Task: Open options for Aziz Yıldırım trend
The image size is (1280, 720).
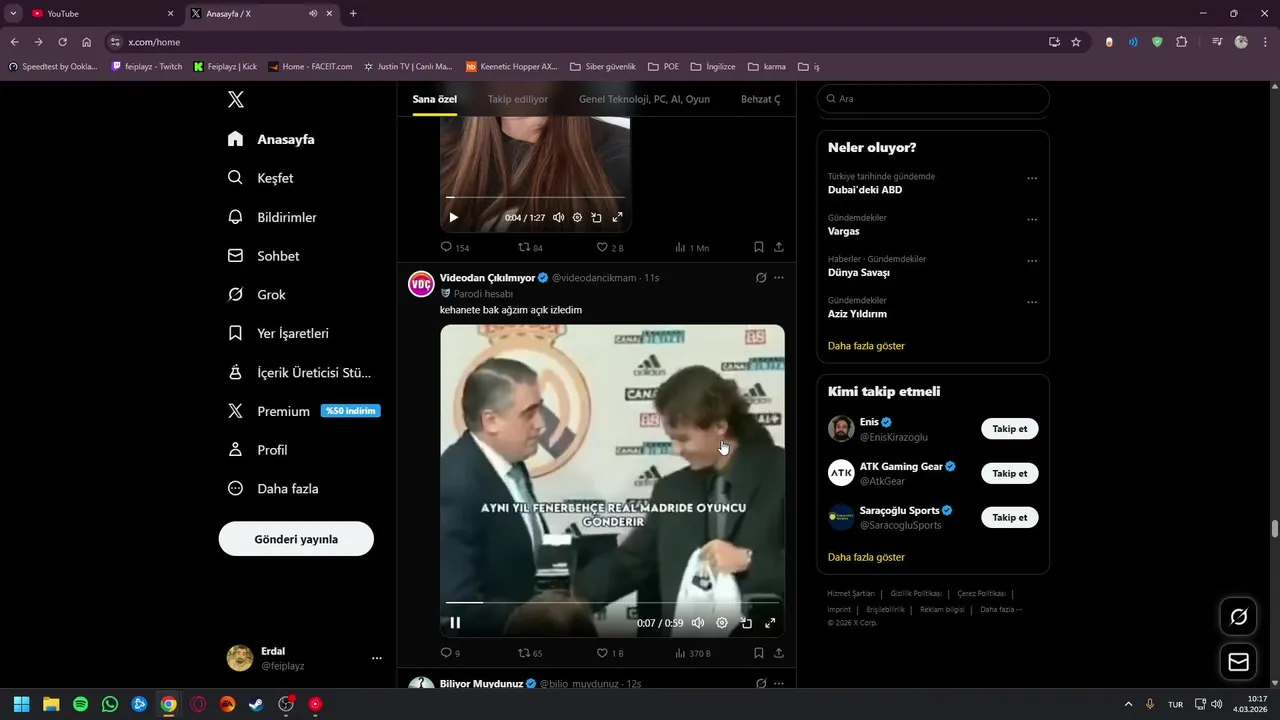Action: pyautogui.click(x=1032, y=302)
